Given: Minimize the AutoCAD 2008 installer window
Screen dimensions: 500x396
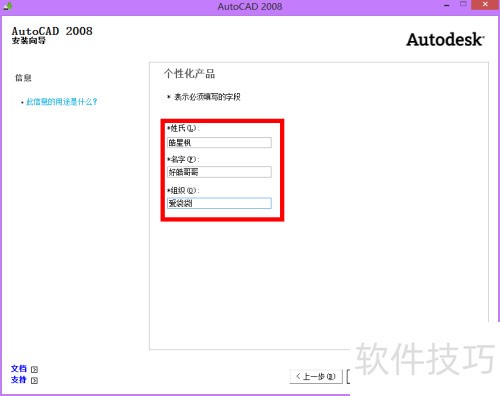Looking at the screenshot, I should click(447, 6).
